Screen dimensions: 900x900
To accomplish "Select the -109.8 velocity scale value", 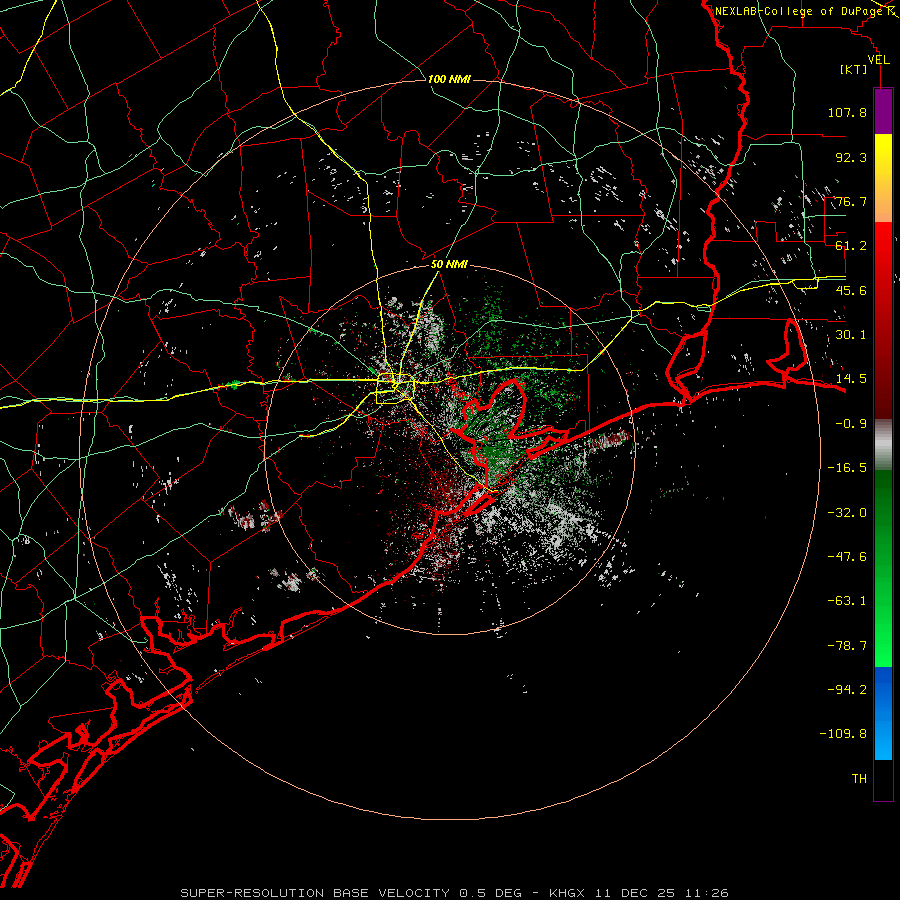I will click(843, 734).
